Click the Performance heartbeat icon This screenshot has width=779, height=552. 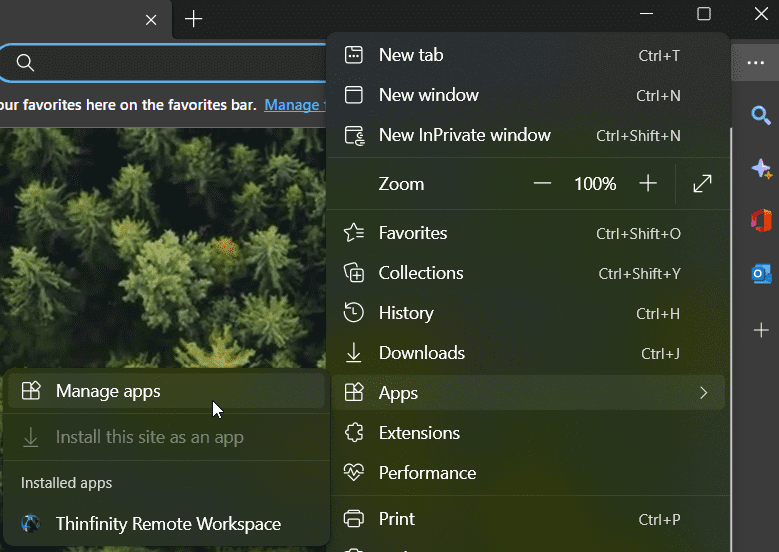(354, 473)
